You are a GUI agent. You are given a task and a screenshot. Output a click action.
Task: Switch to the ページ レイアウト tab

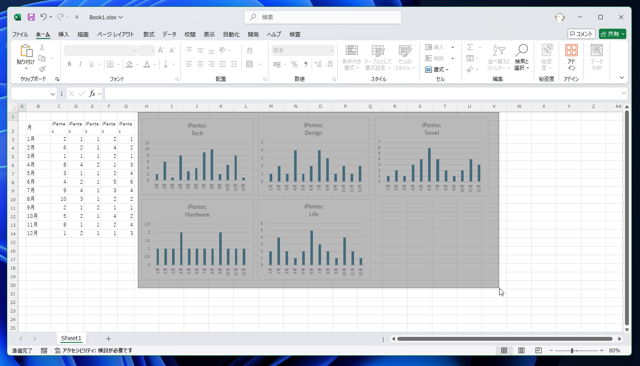[116, 35]
